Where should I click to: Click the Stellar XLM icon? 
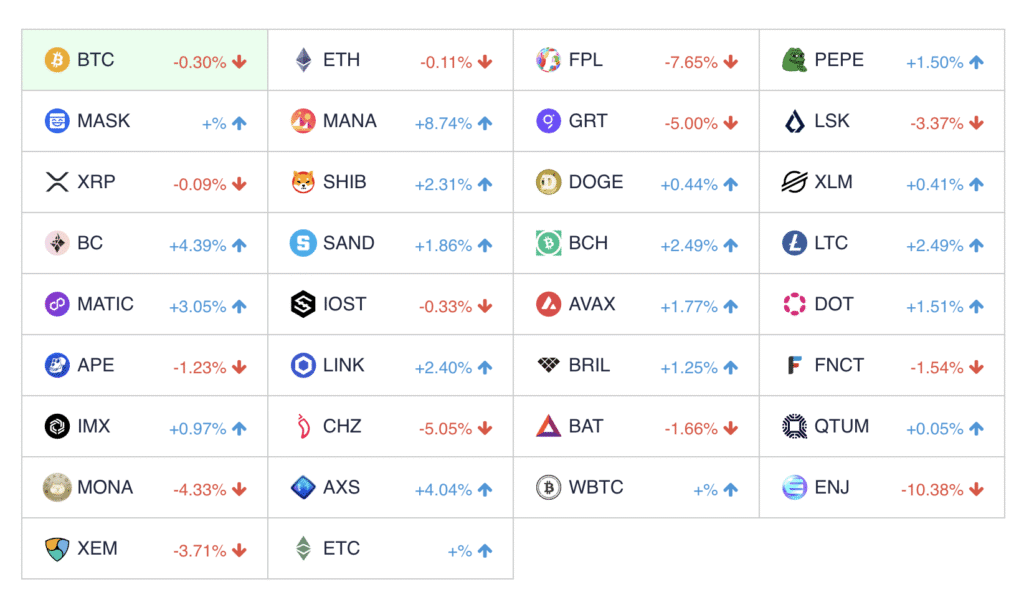point(795,182)
